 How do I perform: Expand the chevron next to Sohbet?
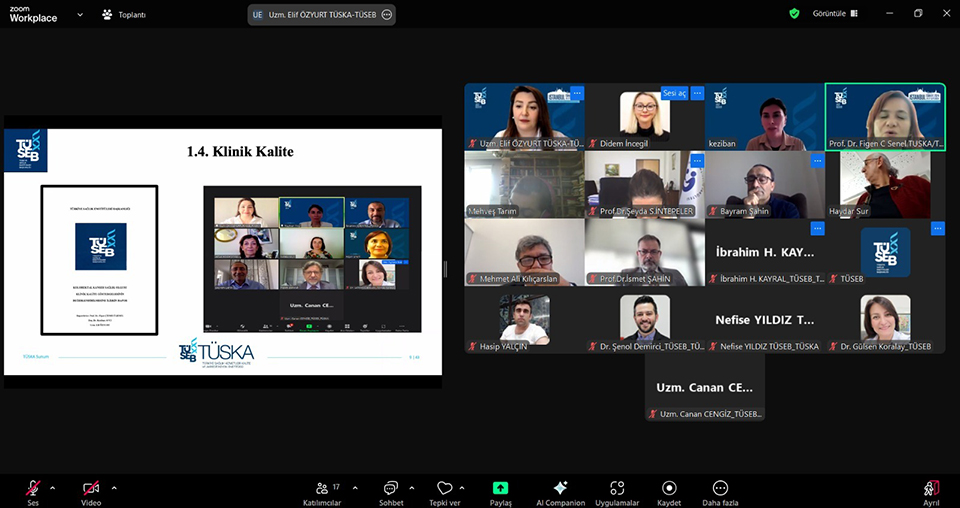(x=410, y=488)
